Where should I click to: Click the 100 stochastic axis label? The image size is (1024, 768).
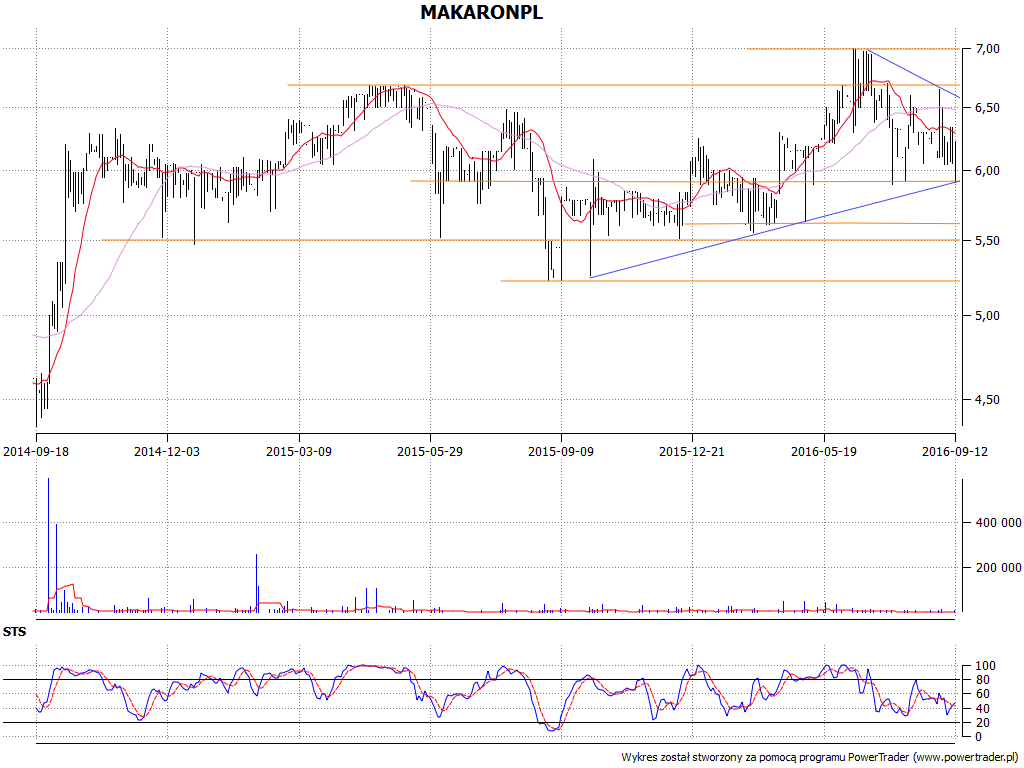(x=985, y=666)
